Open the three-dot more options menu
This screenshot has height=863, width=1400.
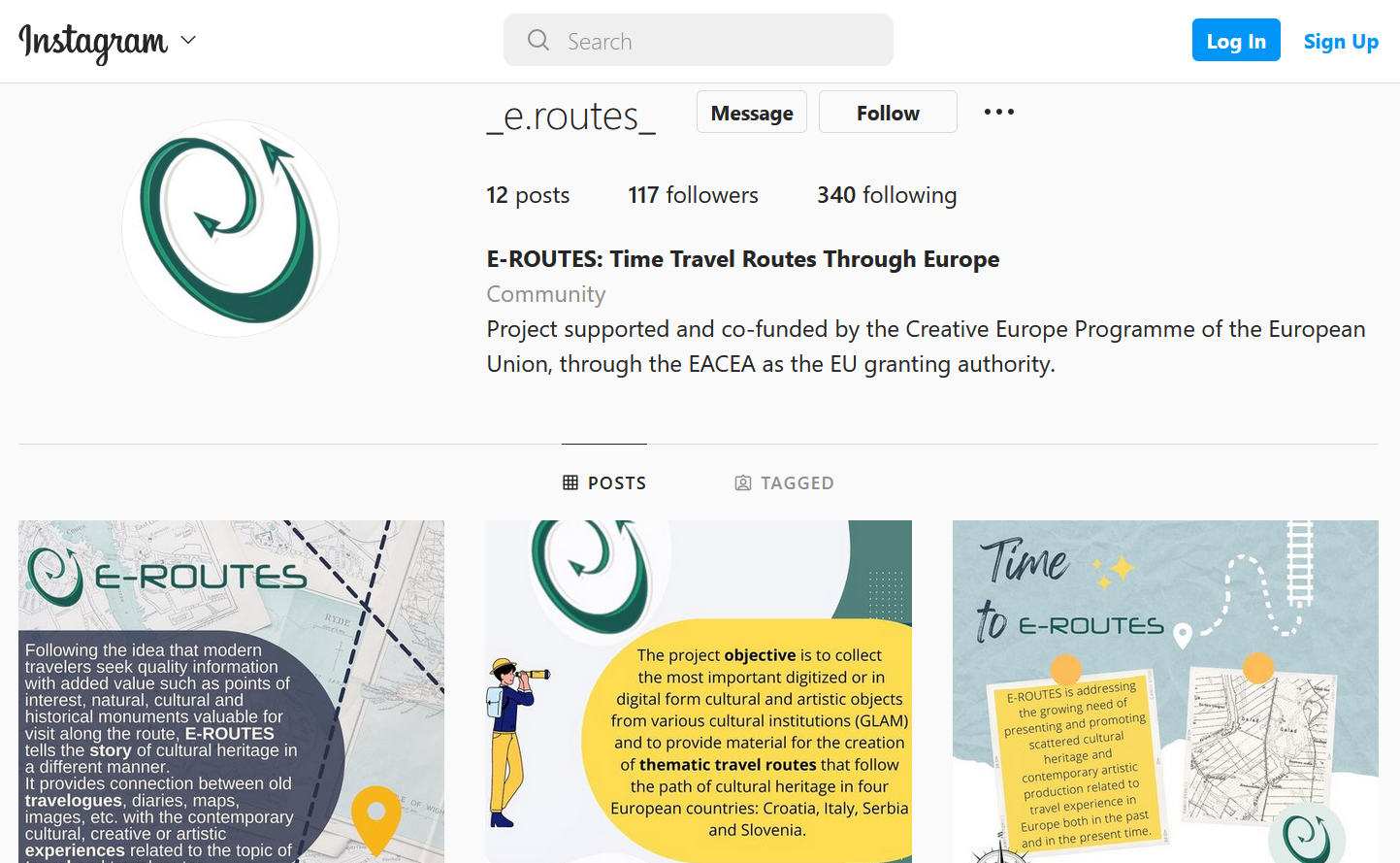click(x=999, y=112)
